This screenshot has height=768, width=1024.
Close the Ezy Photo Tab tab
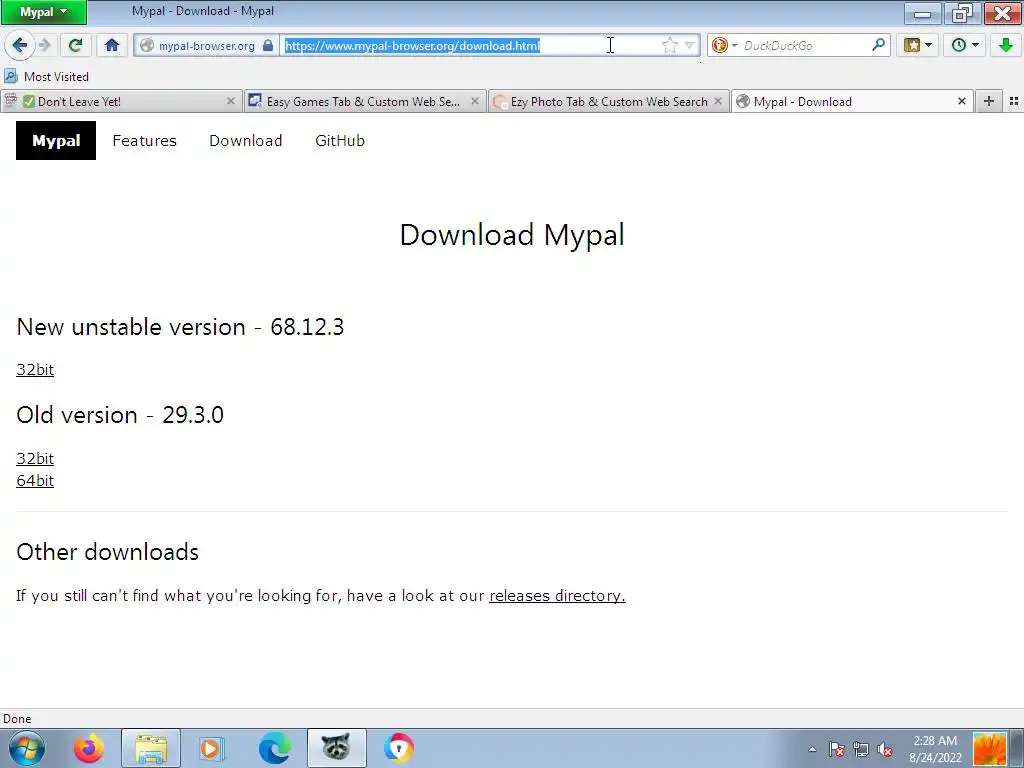pyautogui.click(x=718, y=101)
